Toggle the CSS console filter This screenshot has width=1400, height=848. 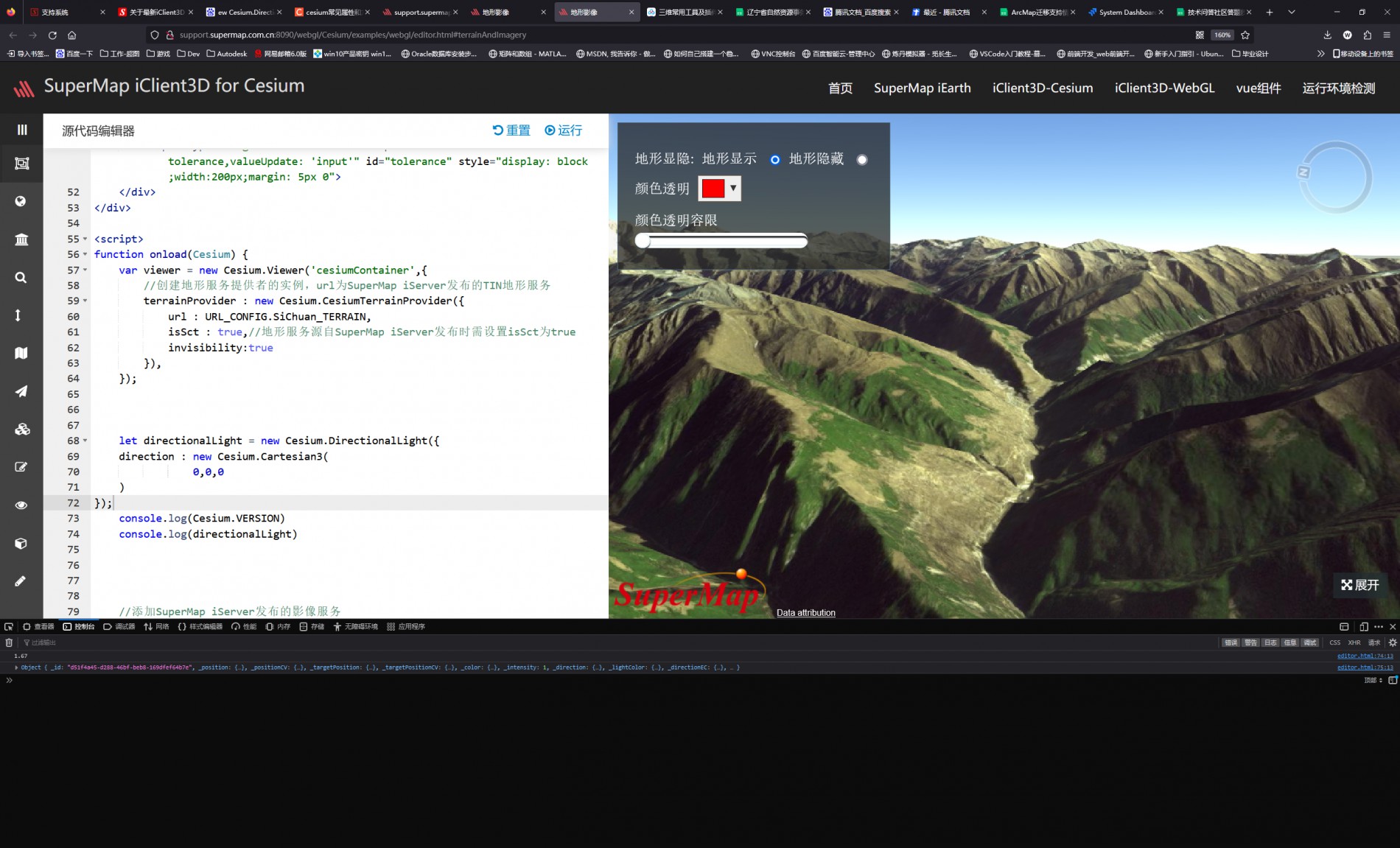tap(1335, 643)
